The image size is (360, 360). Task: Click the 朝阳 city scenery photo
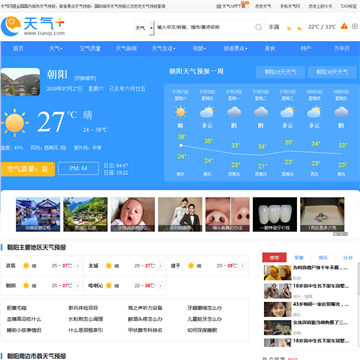(x=20, y=82)
